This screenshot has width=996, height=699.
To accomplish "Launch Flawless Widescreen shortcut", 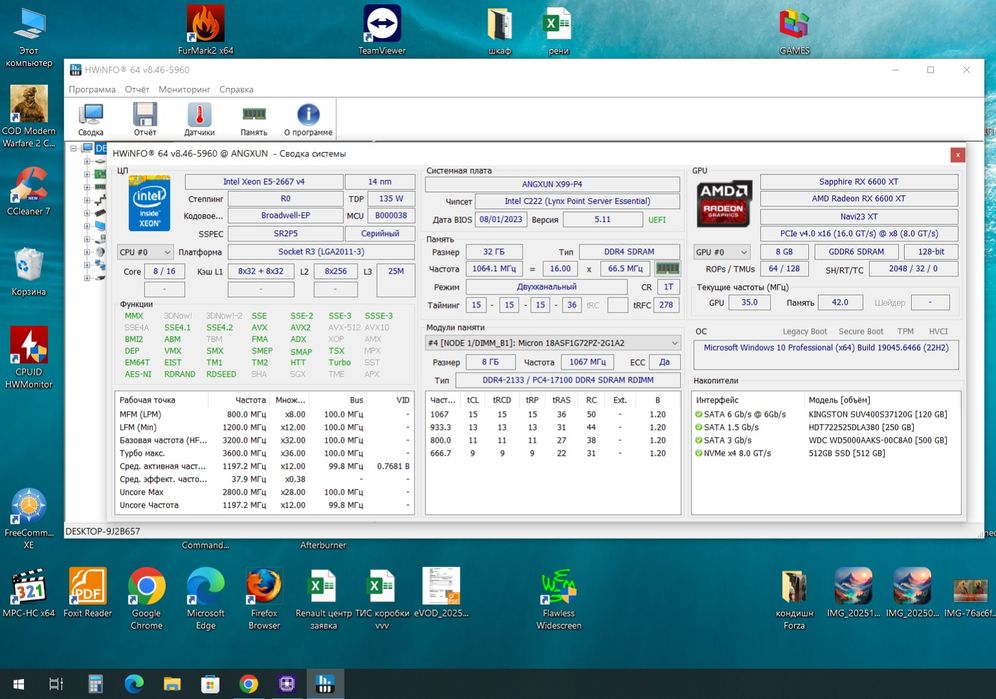I will click(x=558, y=599).
